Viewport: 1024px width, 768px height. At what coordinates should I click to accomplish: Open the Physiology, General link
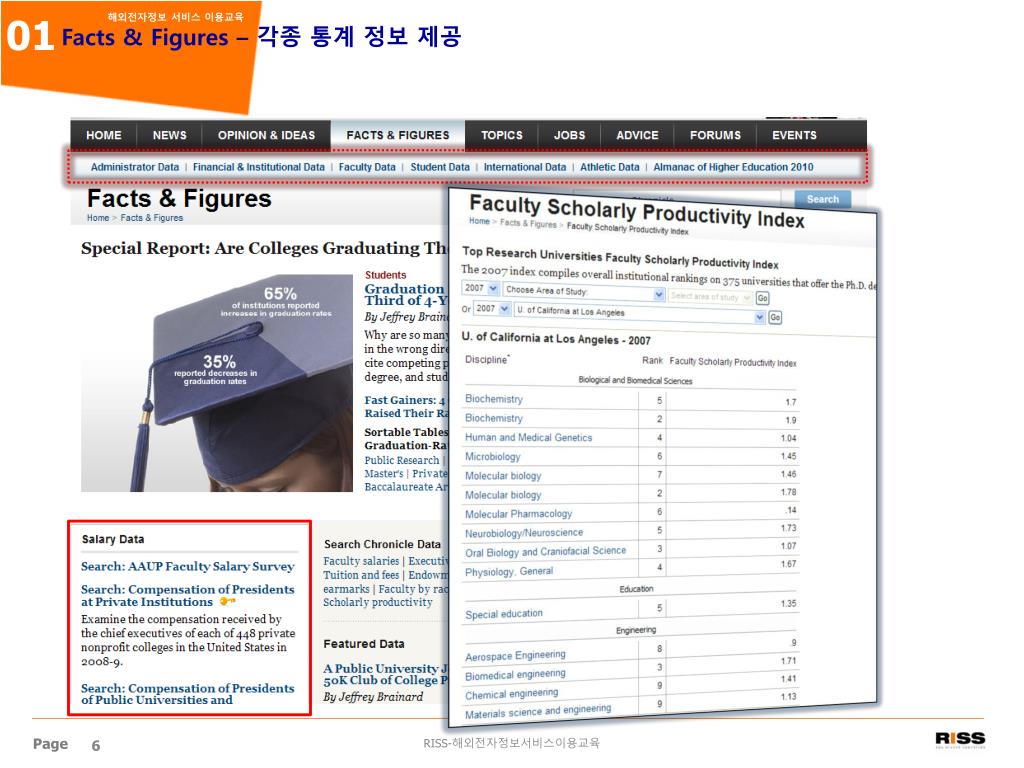pyautogui.click(x=509, y=571)
